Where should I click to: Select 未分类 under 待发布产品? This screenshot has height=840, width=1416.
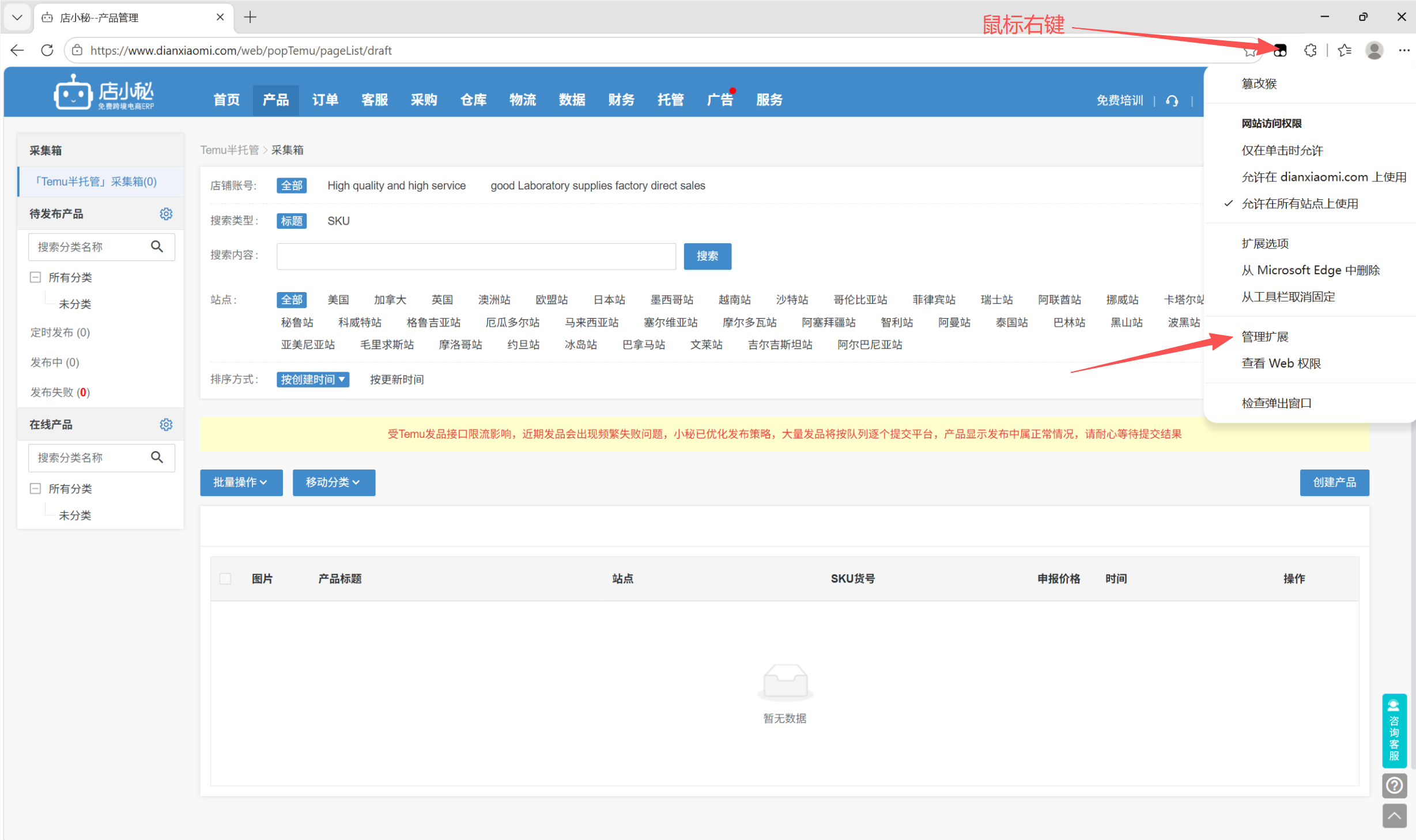[75, 304]
